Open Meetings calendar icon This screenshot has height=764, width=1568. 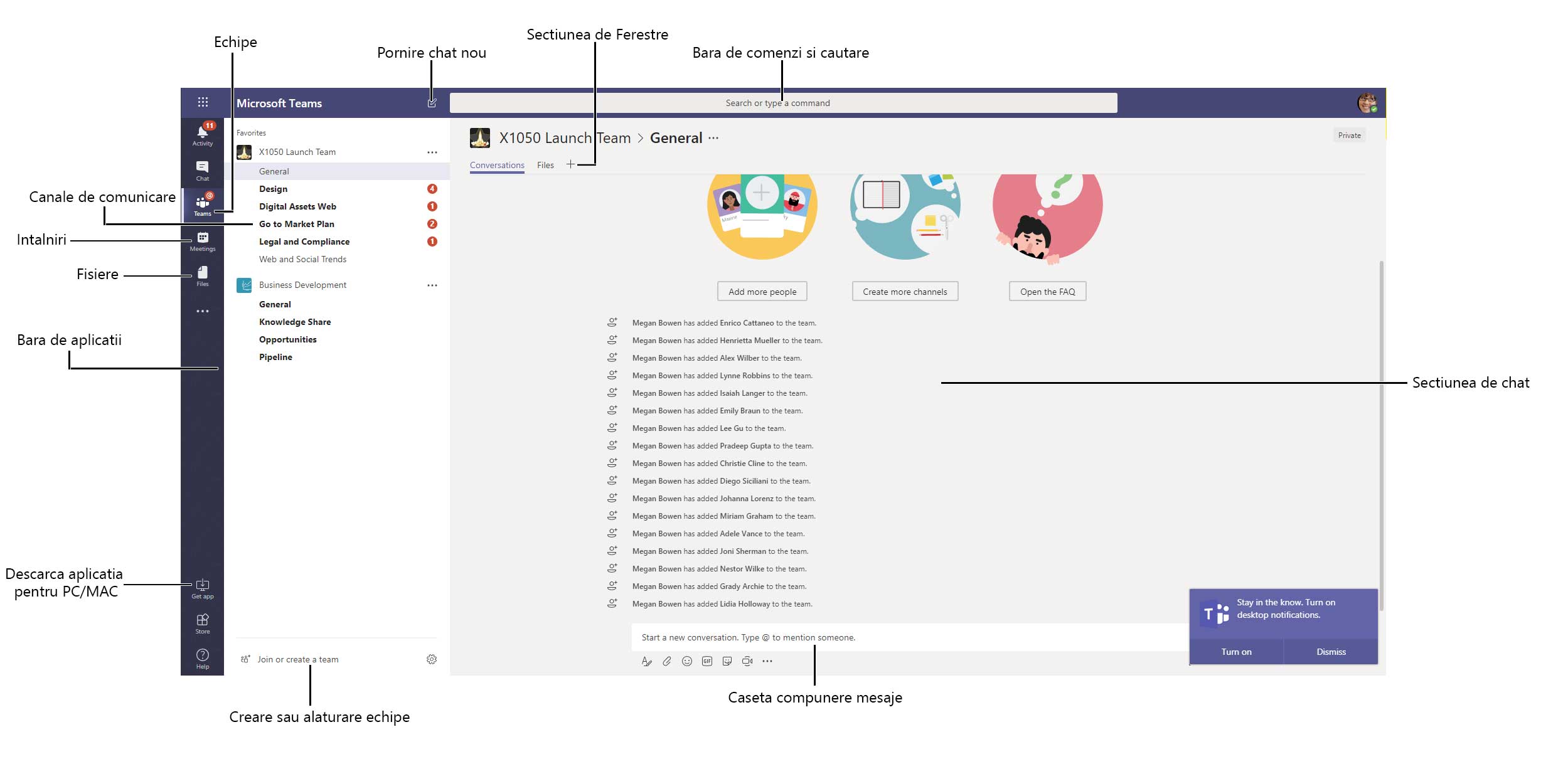tap(202, 241)
